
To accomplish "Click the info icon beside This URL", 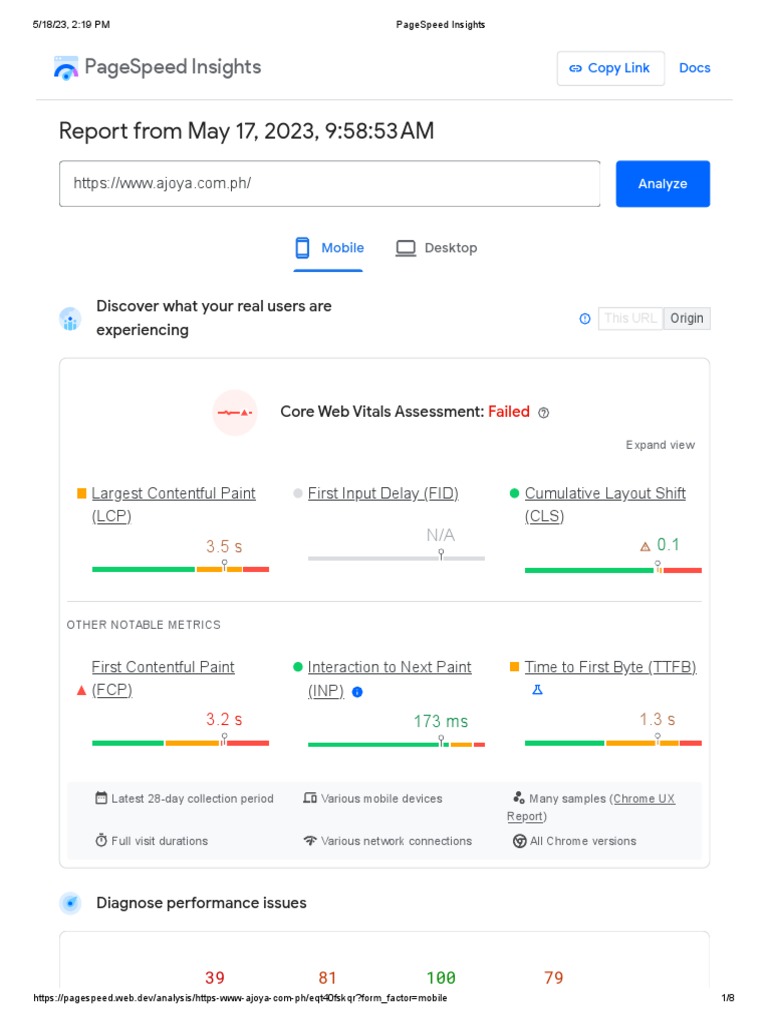I will click(585, 319).
